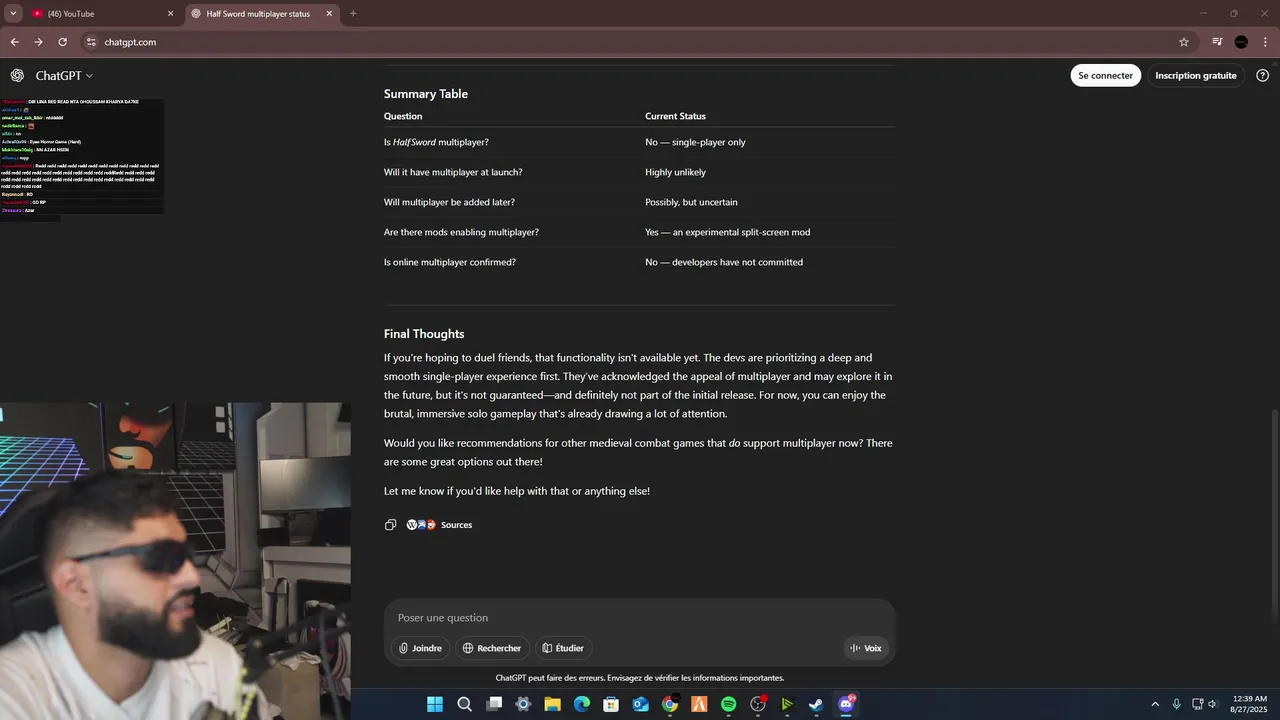Open the help question mark icon

click(x=1263, y=76)
